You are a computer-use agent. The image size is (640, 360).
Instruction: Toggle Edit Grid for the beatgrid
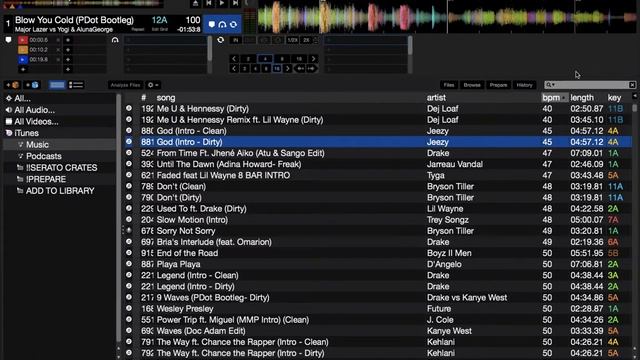pos(160,29)
